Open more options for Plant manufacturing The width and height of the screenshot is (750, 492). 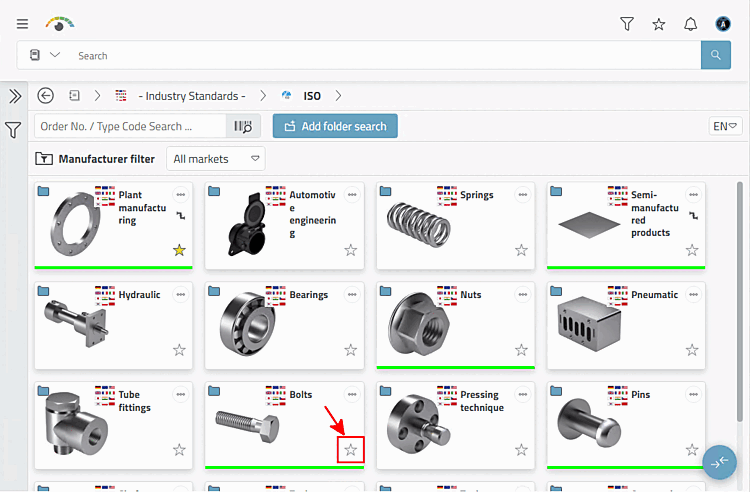[181, 195]
